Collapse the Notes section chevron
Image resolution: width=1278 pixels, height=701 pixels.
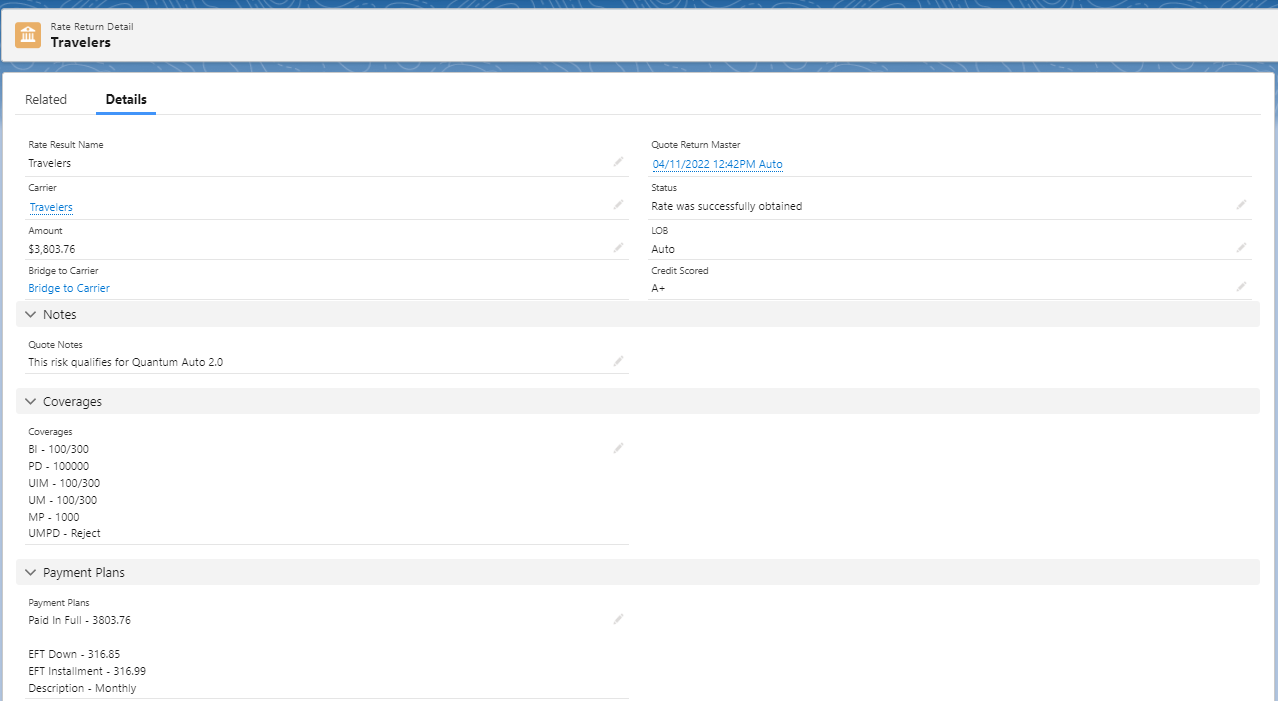(30, 315)
